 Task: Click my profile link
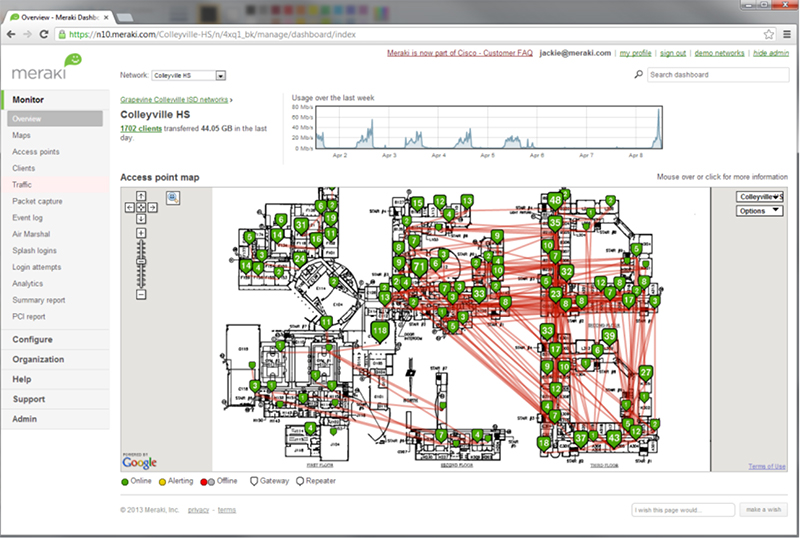635,53
